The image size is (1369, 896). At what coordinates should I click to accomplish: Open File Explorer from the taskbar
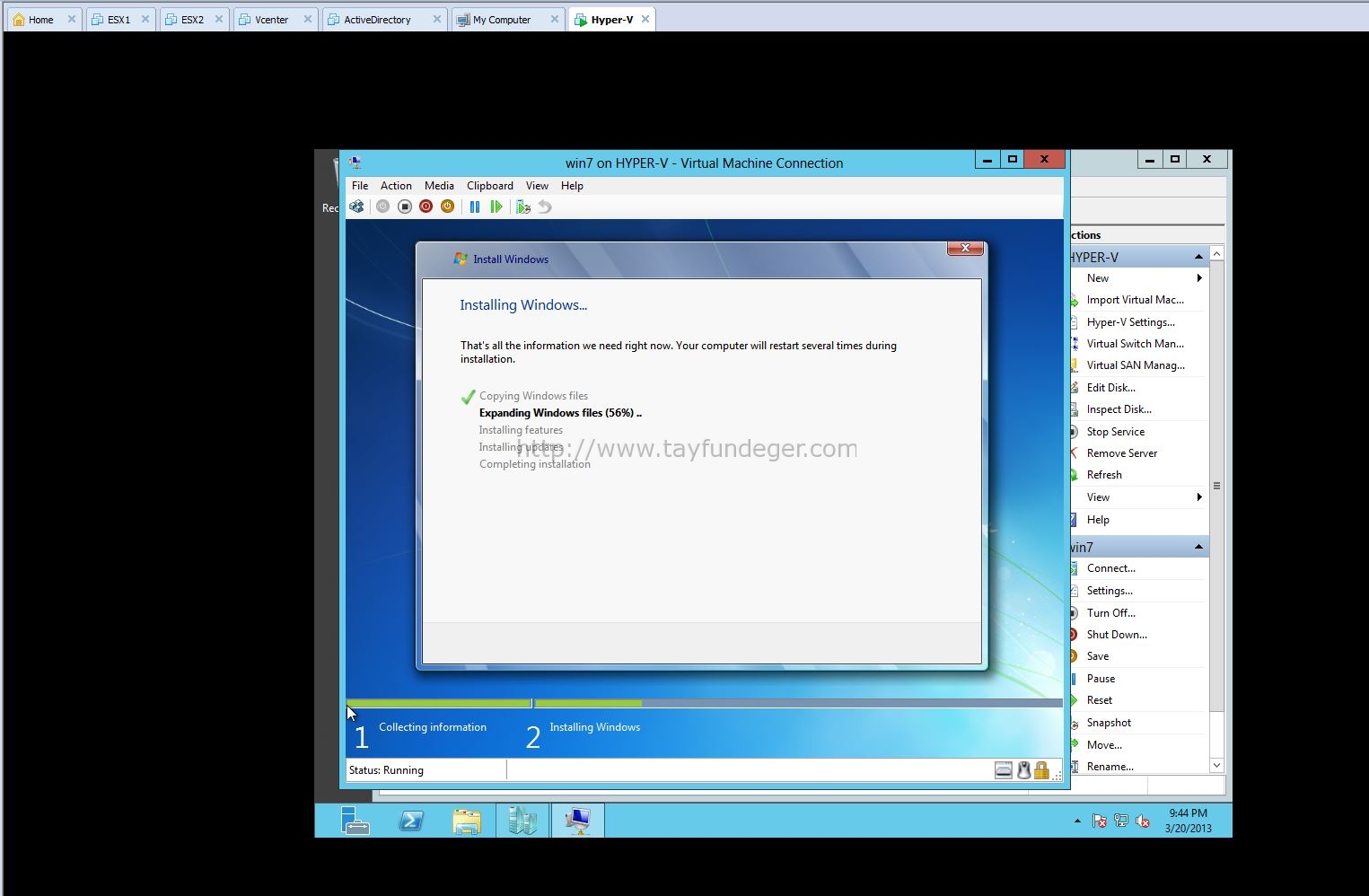[x=467, y=821]
